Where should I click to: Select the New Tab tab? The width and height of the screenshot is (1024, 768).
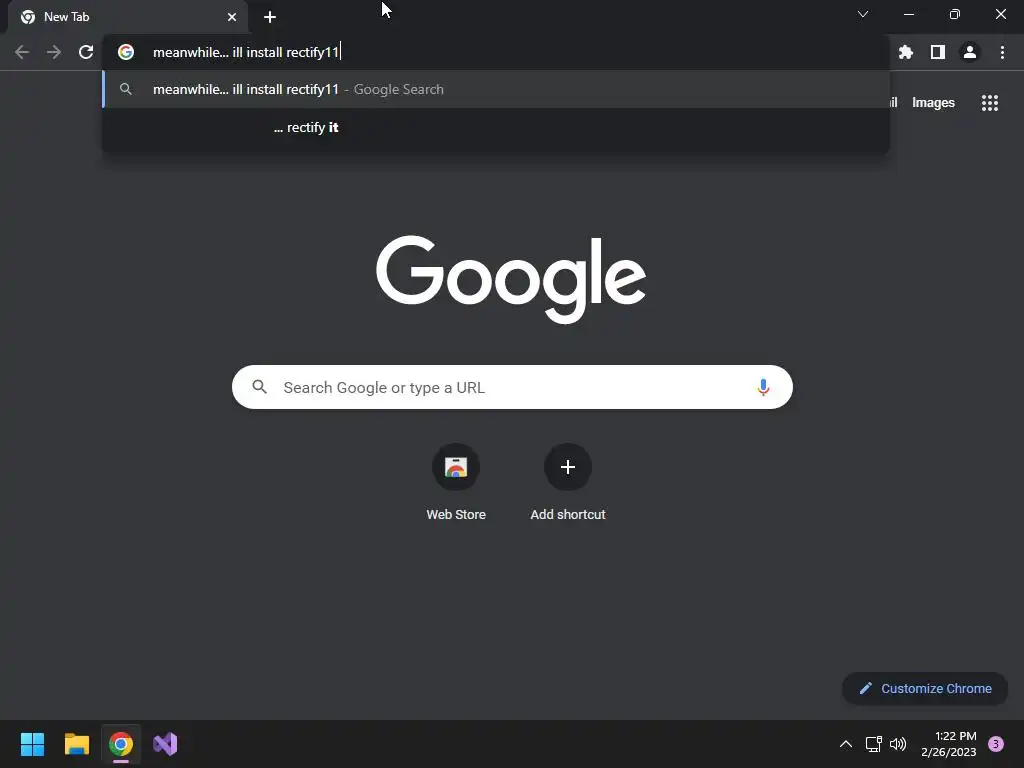click(x=127, y=17)
